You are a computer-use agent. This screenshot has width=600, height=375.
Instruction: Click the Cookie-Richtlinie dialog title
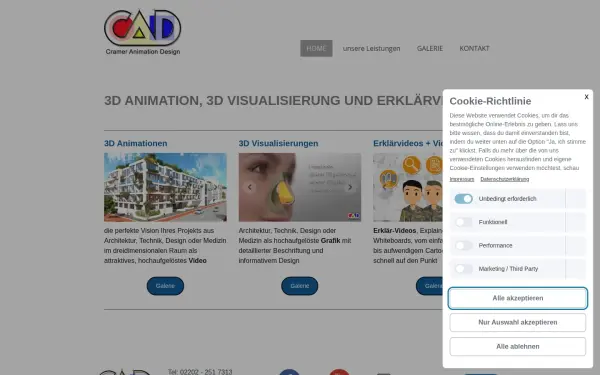coord(490,101)
